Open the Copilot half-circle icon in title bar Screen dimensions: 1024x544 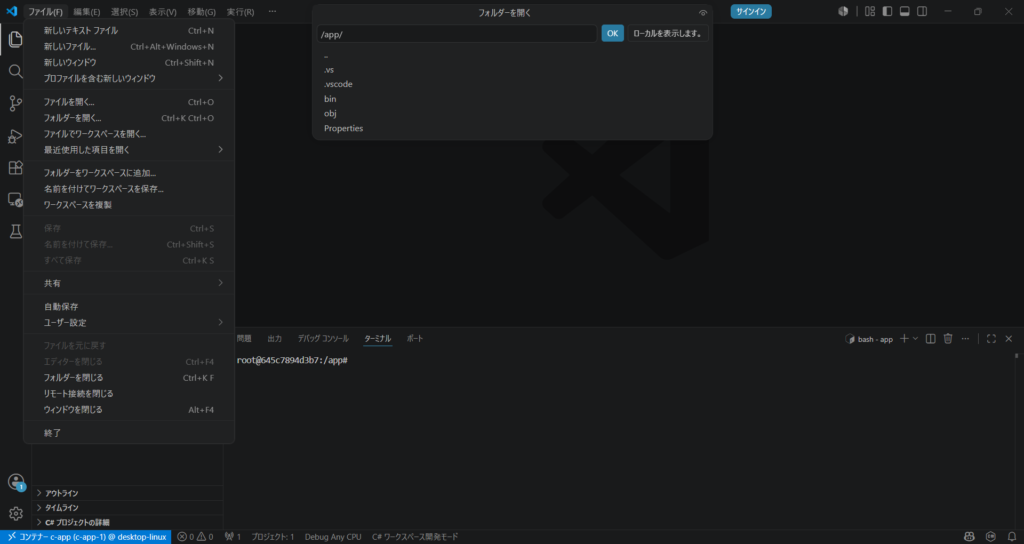pos(843,11)
